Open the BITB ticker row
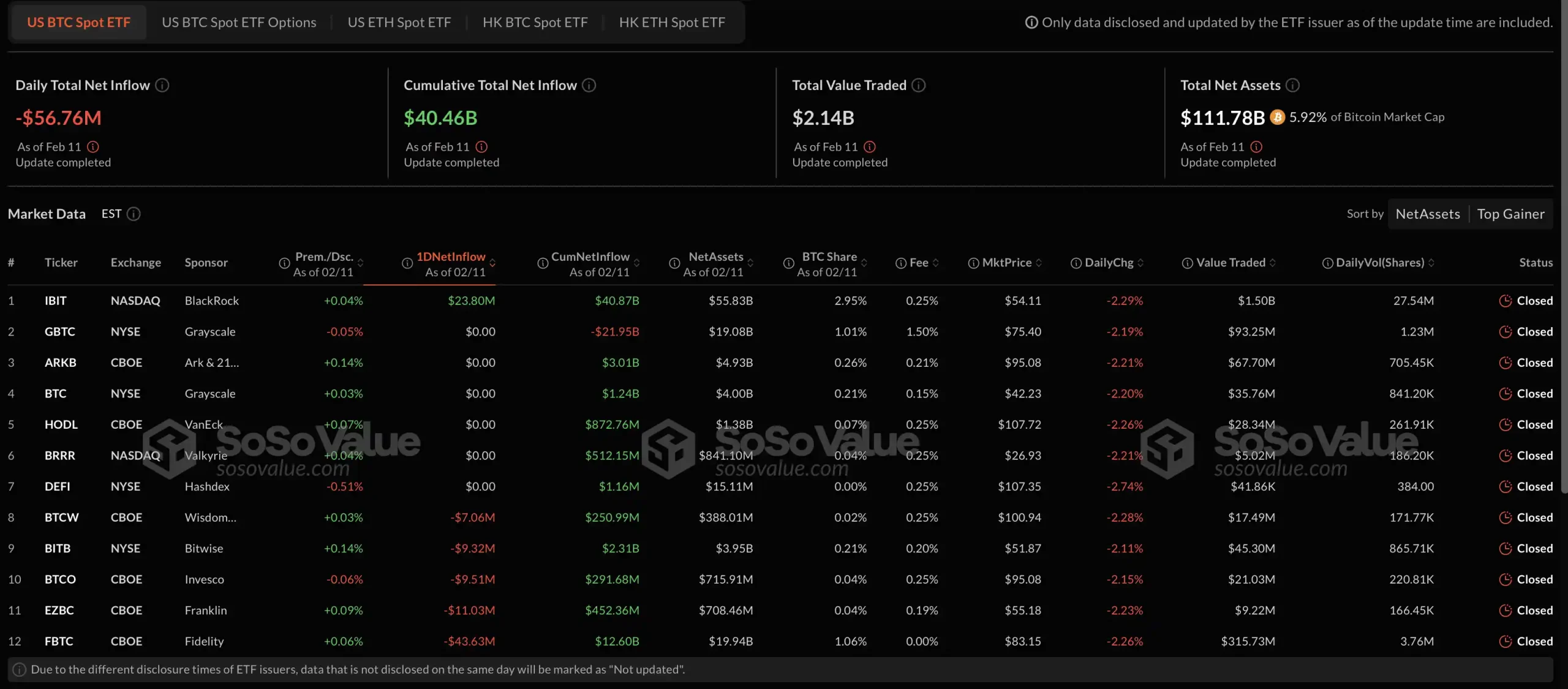The image size is (1568, 689). [780, 548]
